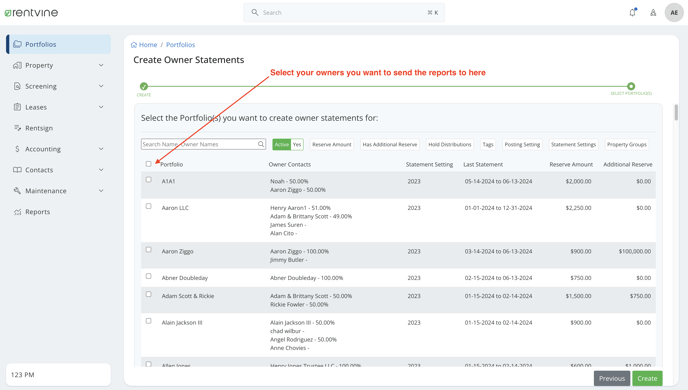This screenshot has height=390, width=688.
Task: Click the Property building icon in sidebar
Action: click(17, 65)
